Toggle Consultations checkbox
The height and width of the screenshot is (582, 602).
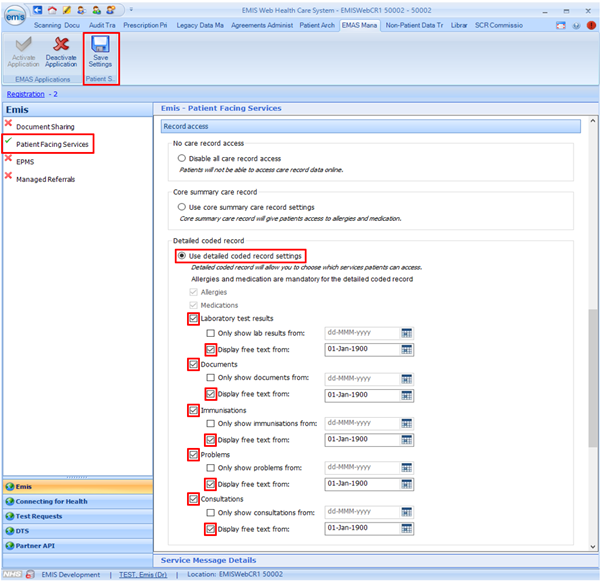click(x=194, y=499)
